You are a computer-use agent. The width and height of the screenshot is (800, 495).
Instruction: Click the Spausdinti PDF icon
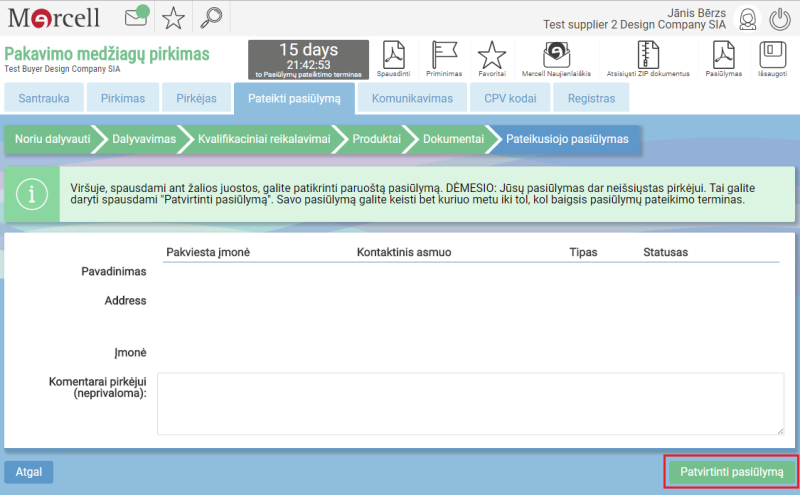[393, 55]
